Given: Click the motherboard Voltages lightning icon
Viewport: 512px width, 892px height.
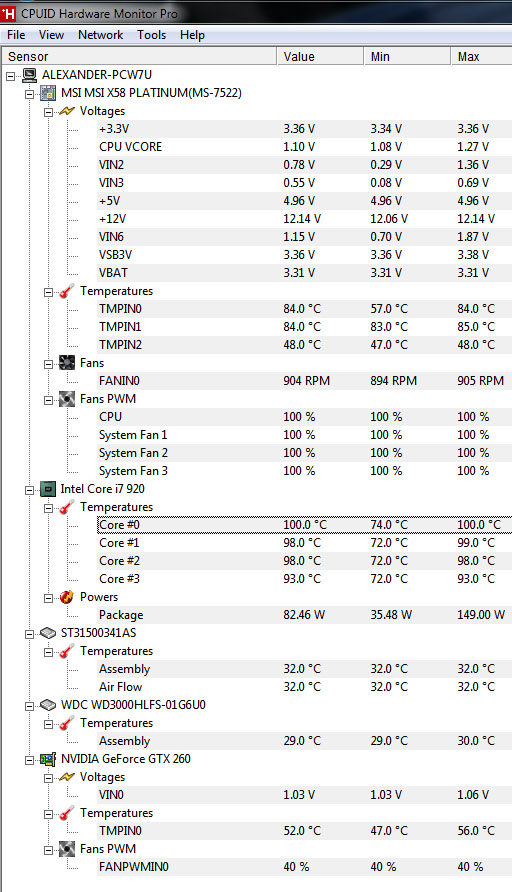Looking at the screenshot, I should point(67,111).
